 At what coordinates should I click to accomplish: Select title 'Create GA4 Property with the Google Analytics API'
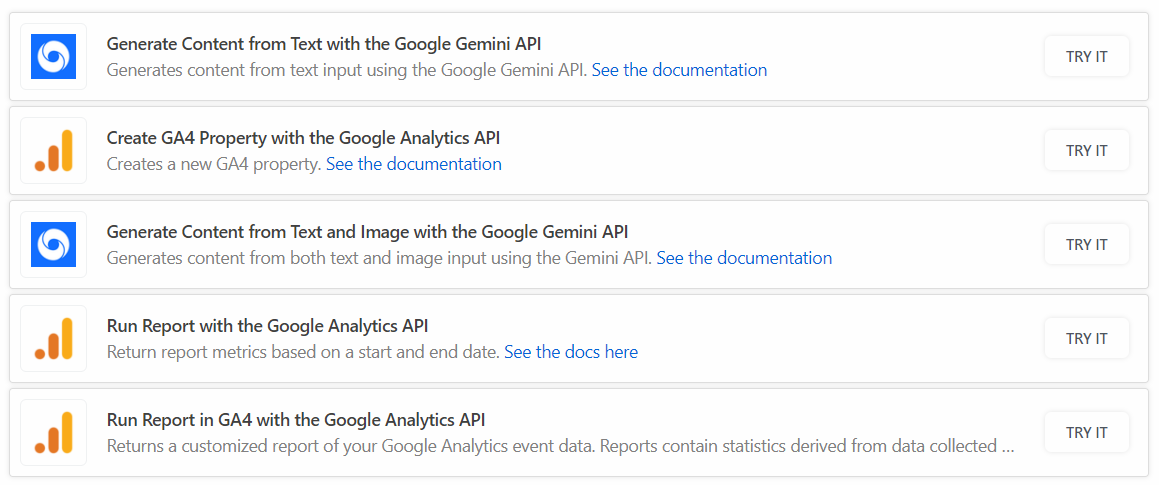303,138
